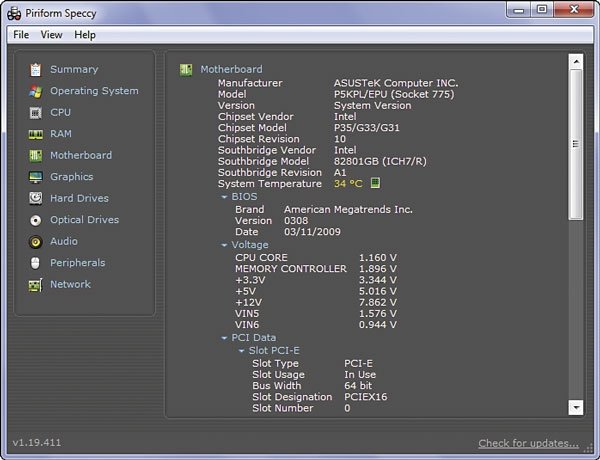Click the v1.19.411 version text
This screenshot has height=460, width=600.
[37, 443]
